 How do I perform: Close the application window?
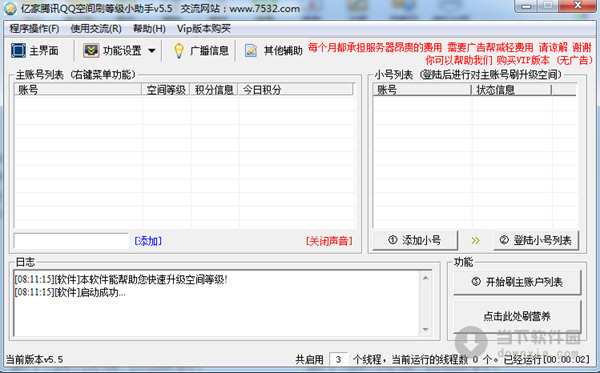[578, 6]
